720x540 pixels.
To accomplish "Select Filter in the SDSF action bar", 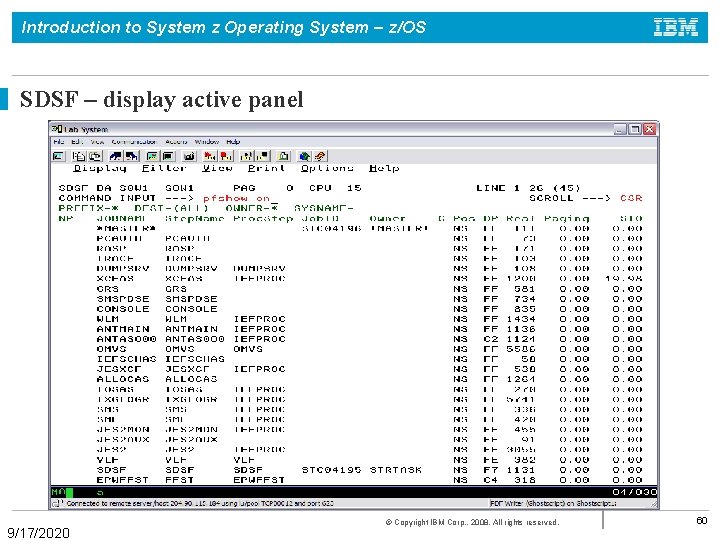I will pyautogui.click(x=164, y=168).
